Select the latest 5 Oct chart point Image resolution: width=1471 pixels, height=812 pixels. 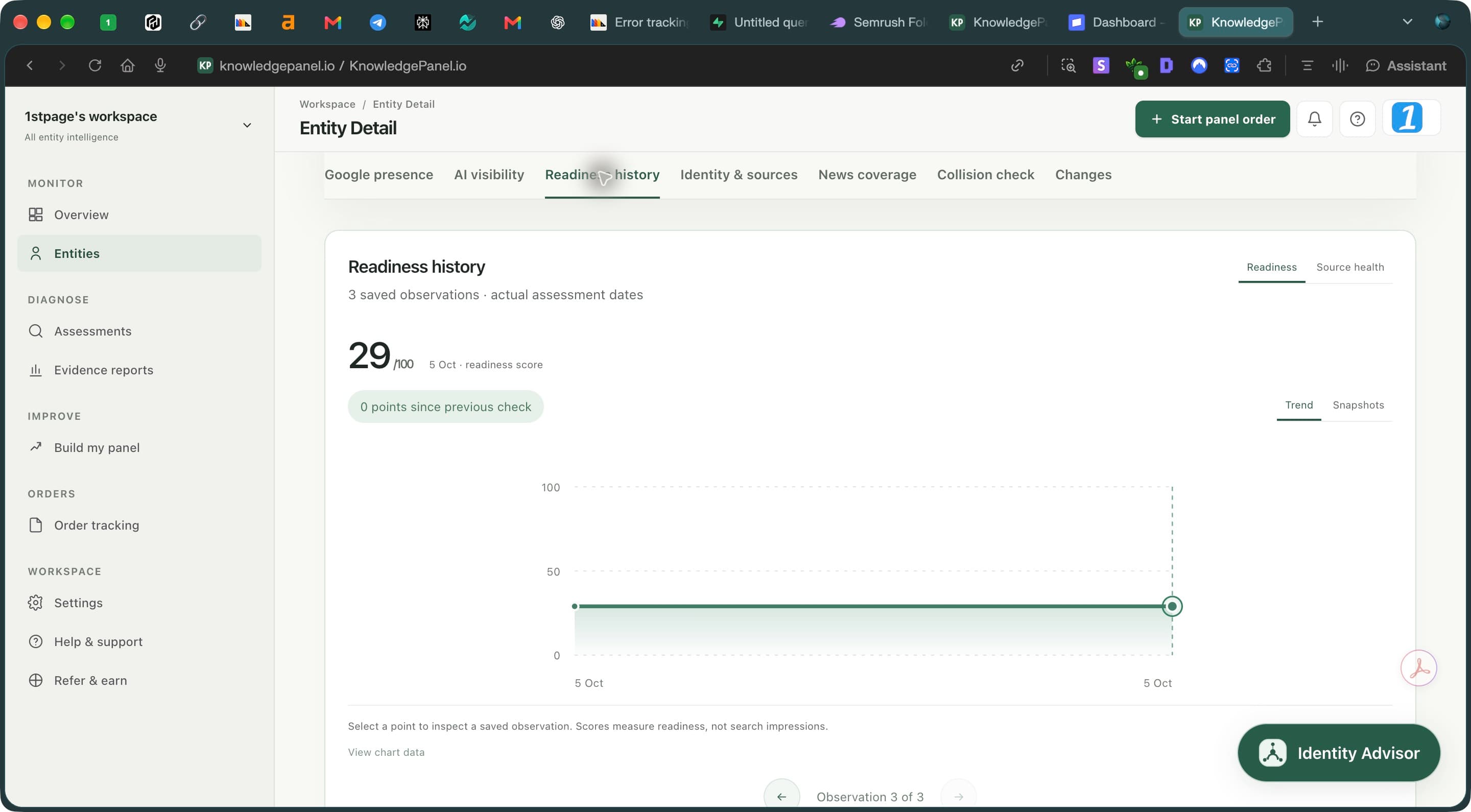click(x=1172, y=606)
